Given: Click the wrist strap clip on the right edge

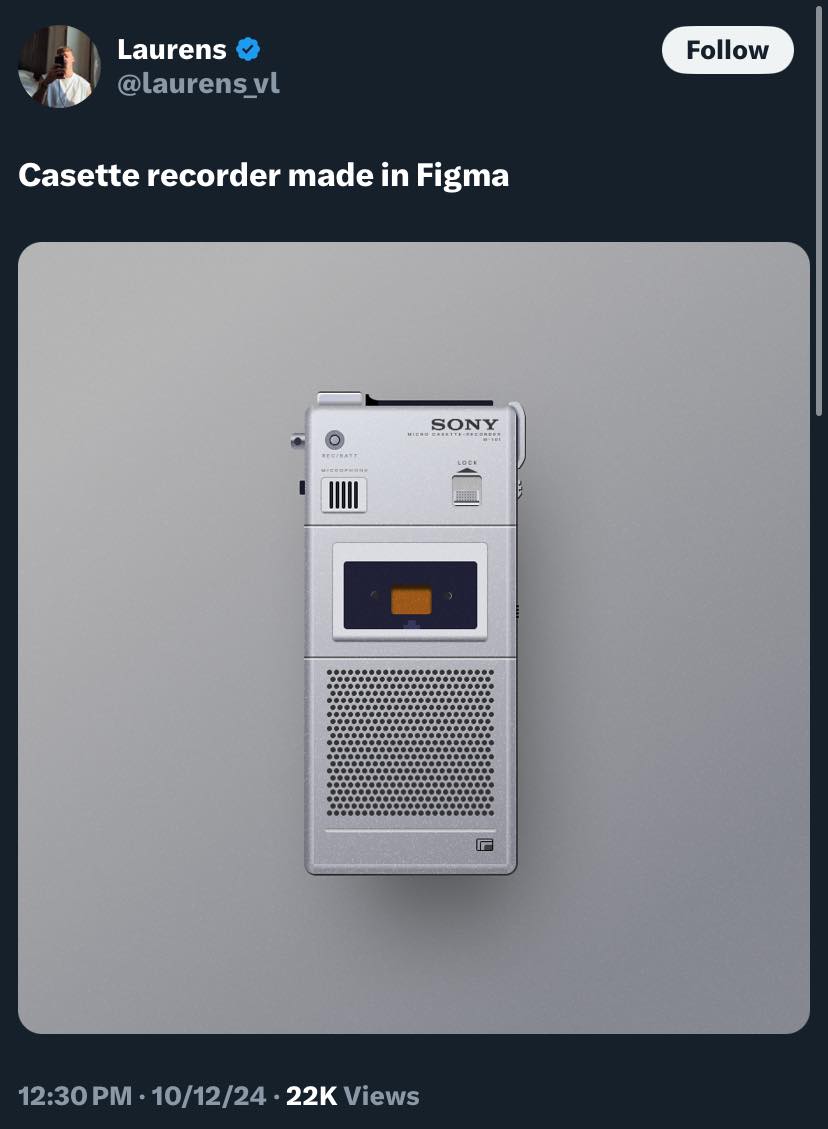Looking at the screenshot, I should click(518, 433).
